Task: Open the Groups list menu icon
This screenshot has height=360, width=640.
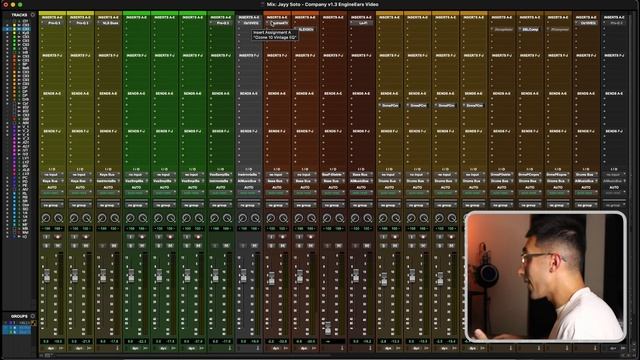Action: 33,316
